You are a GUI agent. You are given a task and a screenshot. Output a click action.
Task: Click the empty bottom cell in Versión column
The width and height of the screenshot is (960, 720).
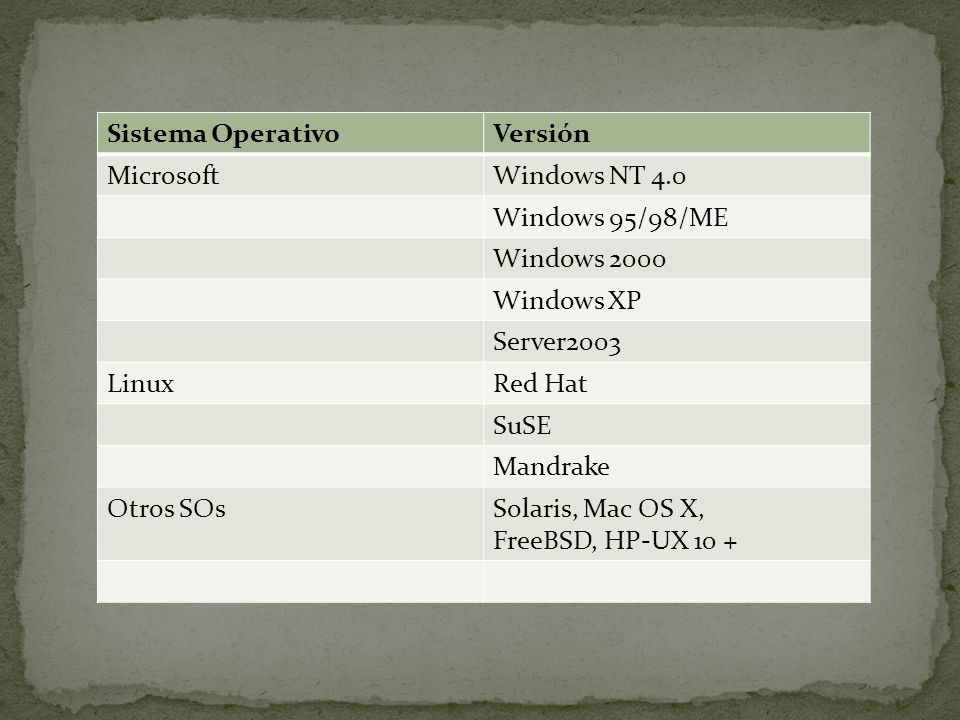[677, 582]
